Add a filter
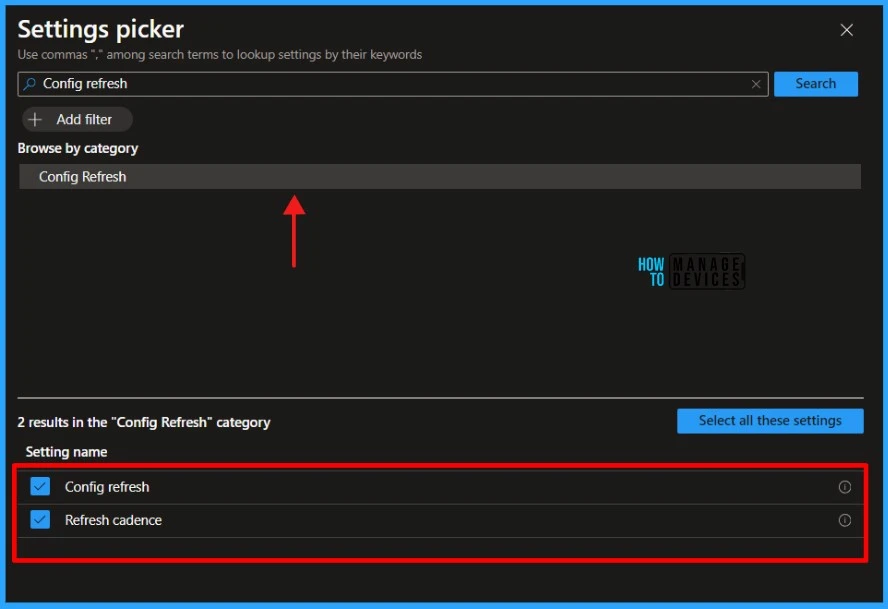 coord(77,120)
